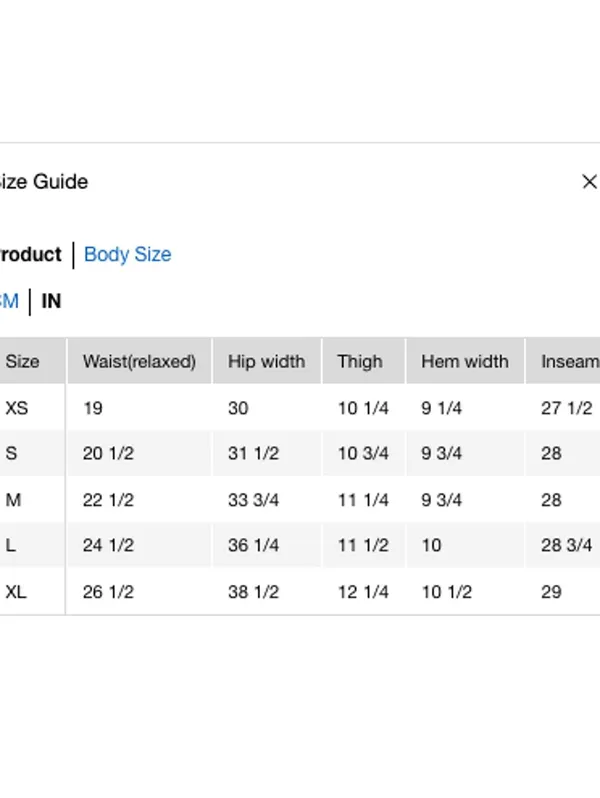Select the XL size row label
The width and height of the screenshot is (600, 798).
click(16, 592)
